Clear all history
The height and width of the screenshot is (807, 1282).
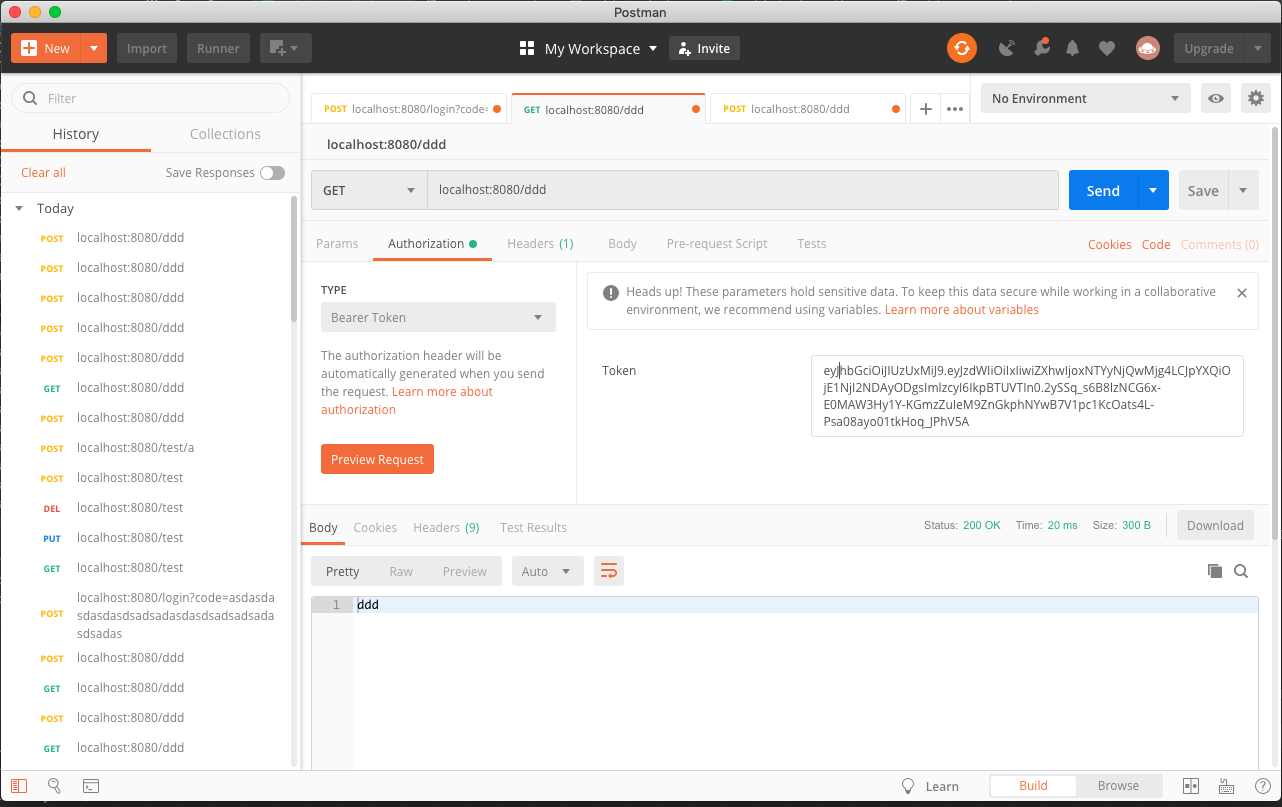pyautogui.click(x=43, y=173)
